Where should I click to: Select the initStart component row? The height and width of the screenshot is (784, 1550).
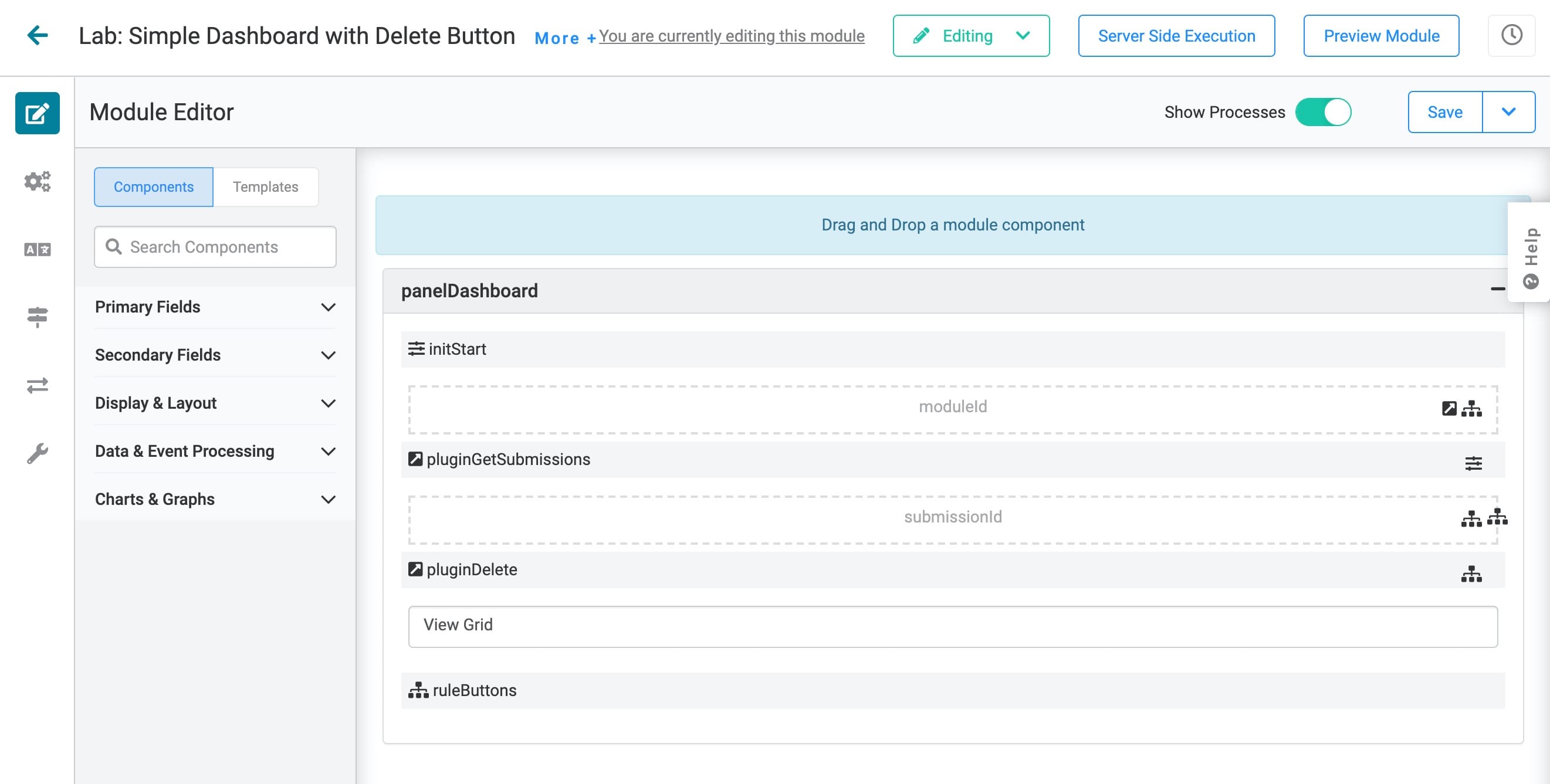click(953, 349)
